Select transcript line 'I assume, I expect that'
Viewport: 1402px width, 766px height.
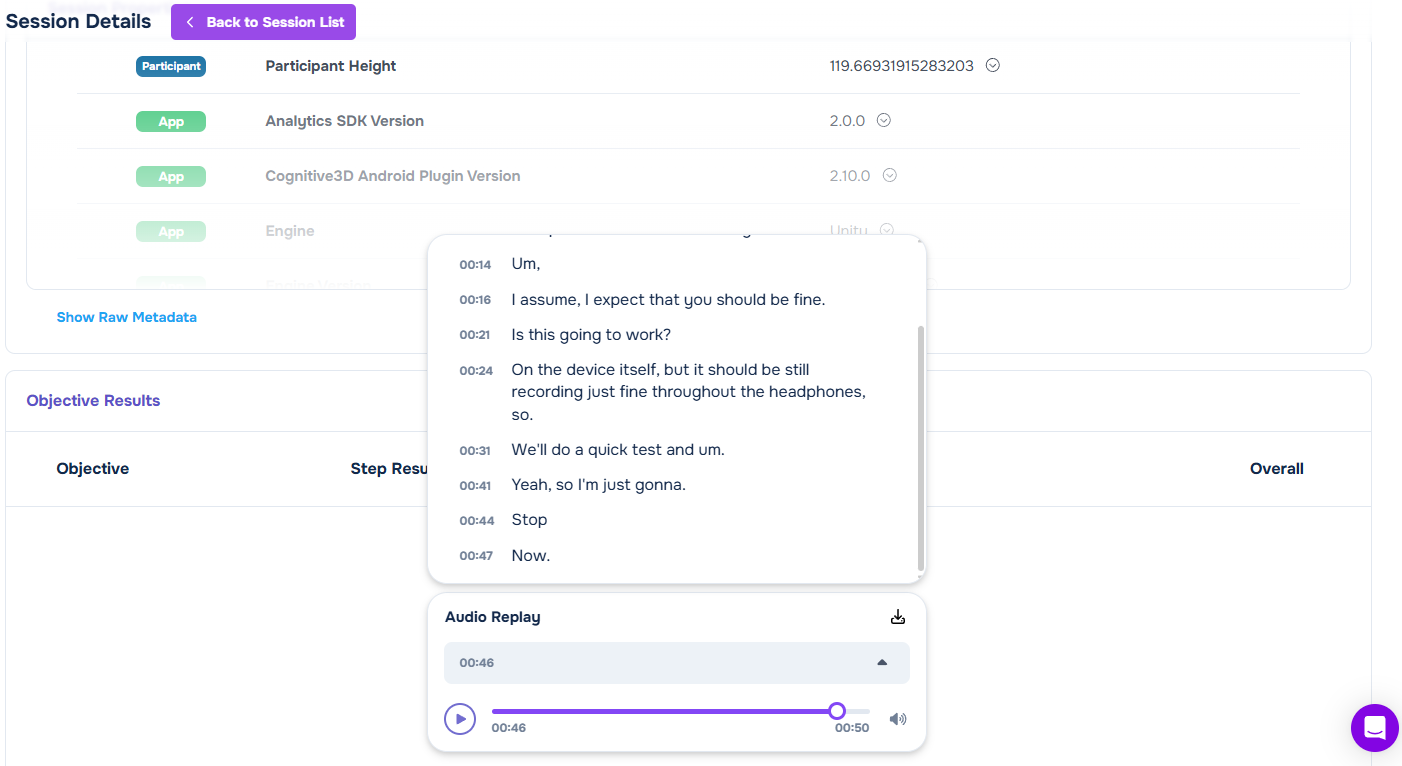pos(670,299)
